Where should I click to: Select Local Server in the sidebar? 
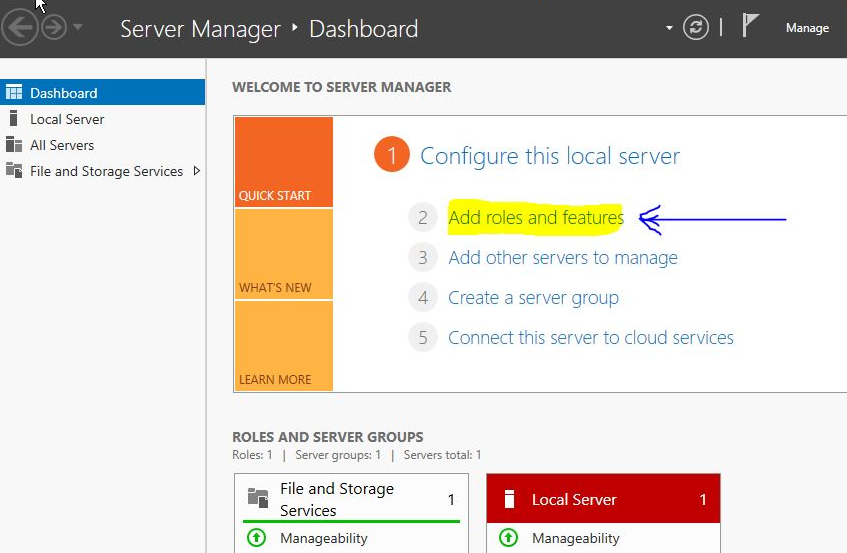103,119
